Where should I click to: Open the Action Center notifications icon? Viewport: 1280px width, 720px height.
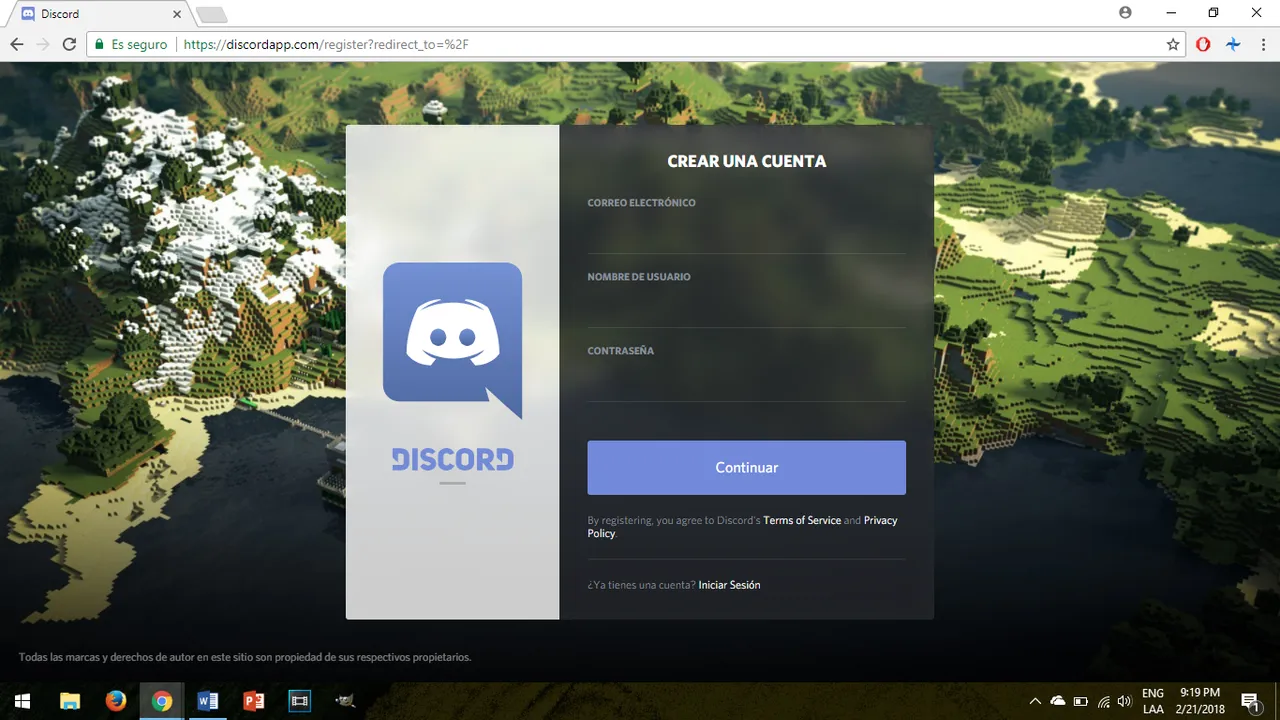(x=1250, y=701)
